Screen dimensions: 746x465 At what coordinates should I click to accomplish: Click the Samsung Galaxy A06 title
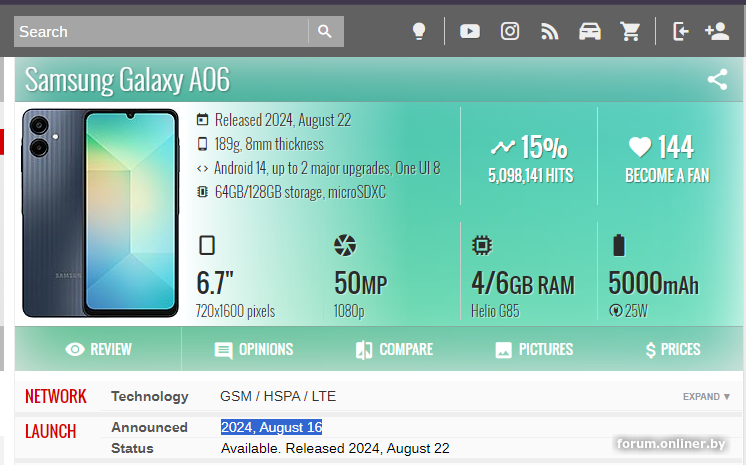coord(128,79)
